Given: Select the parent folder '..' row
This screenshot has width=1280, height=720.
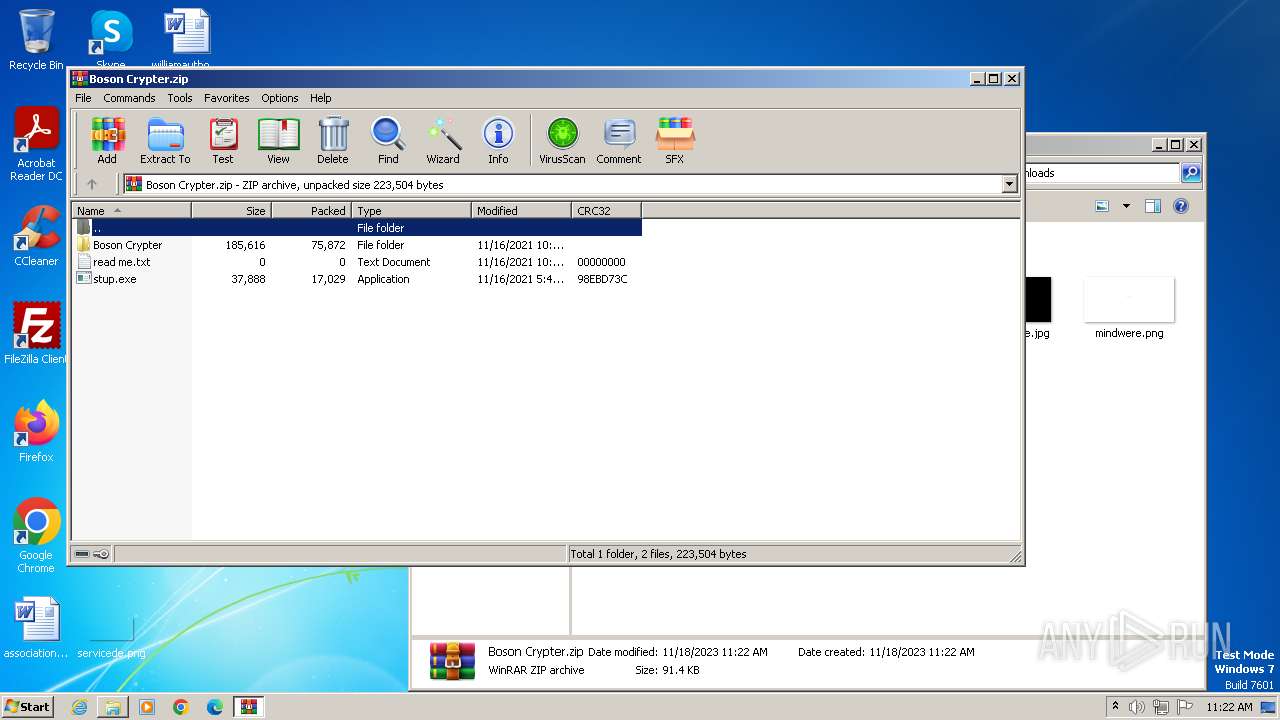Looking at the screenshot, I should [357, 228].
